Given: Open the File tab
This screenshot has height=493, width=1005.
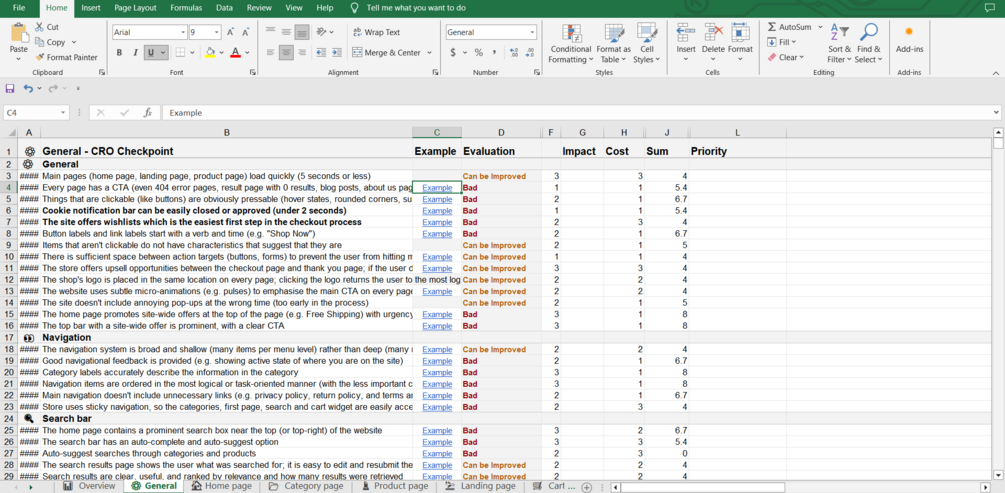Looking at the screenshot, I should point(19,8).
